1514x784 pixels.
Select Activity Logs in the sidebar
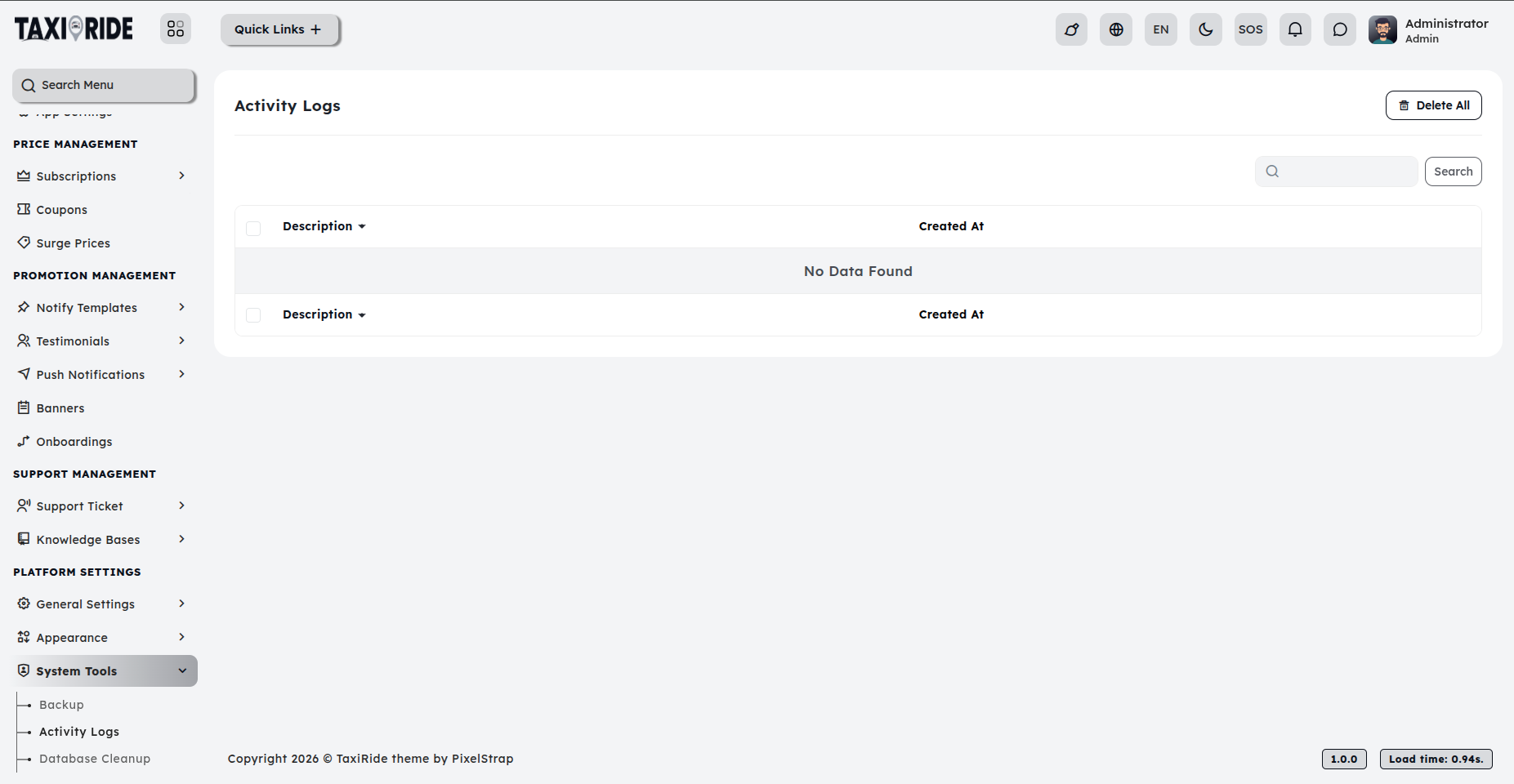pos(79,732)
